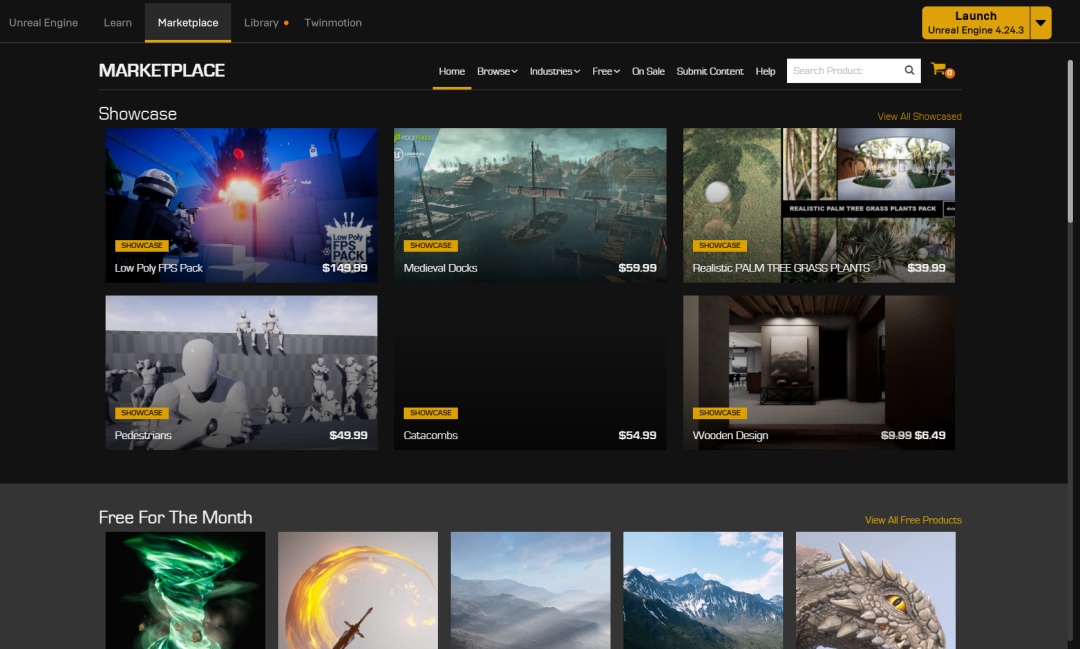Click the SHOWCASE badge on Catacombs
This screenshot has height=649, width=1080.
tap(430, 413)
